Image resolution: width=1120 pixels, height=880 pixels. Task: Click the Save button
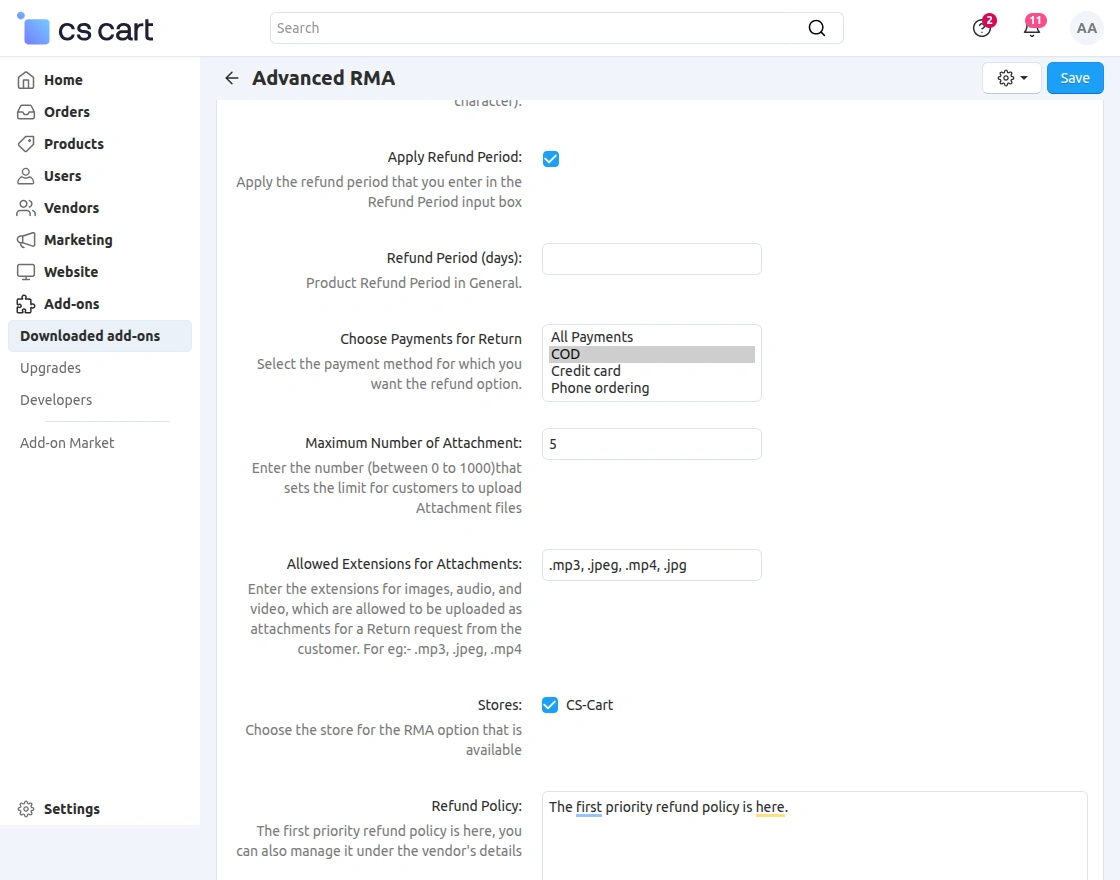(1075, 77)
